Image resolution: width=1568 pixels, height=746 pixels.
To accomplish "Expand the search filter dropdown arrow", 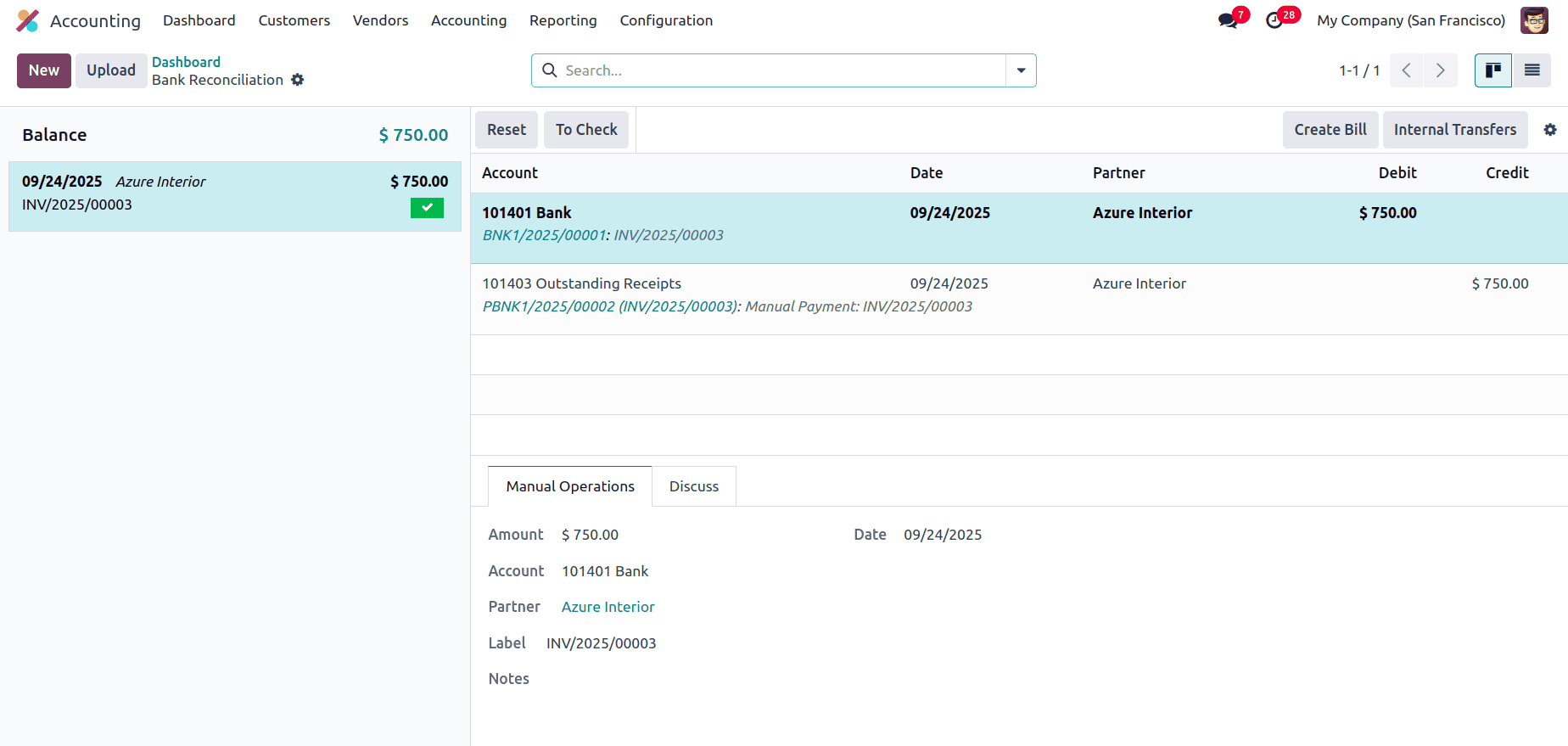I will point(1021,70).
